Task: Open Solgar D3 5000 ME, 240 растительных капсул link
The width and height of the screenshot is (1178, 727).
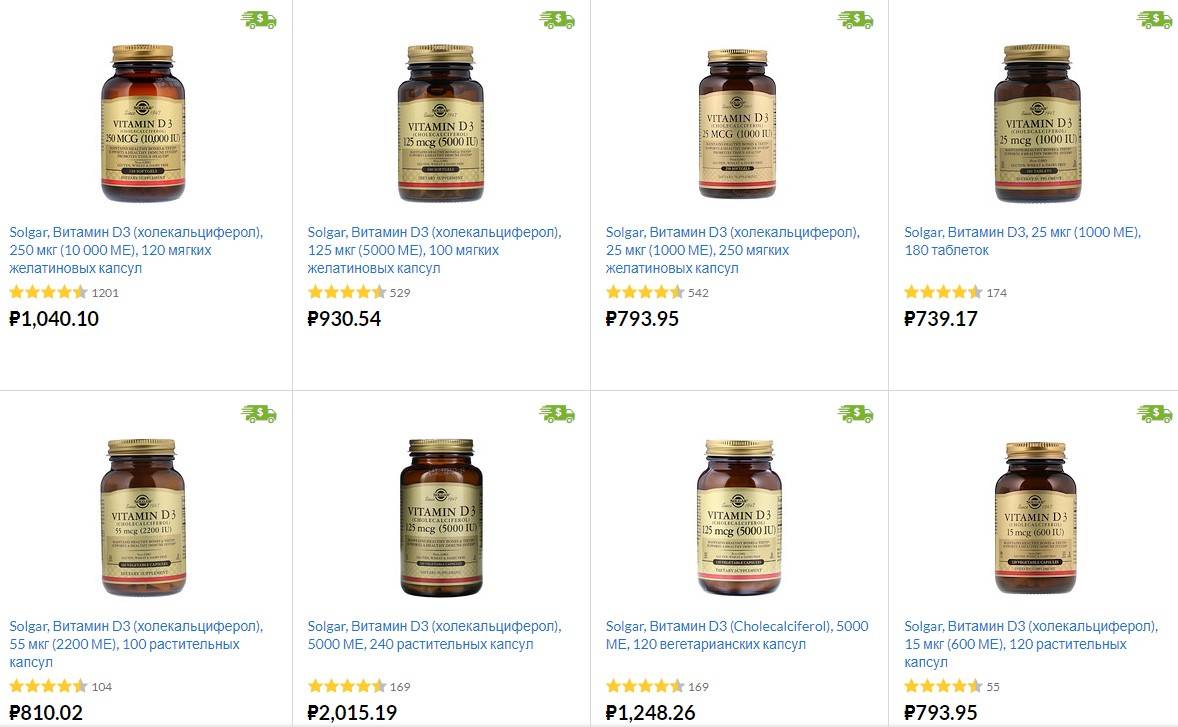Action: click(434, 635)
